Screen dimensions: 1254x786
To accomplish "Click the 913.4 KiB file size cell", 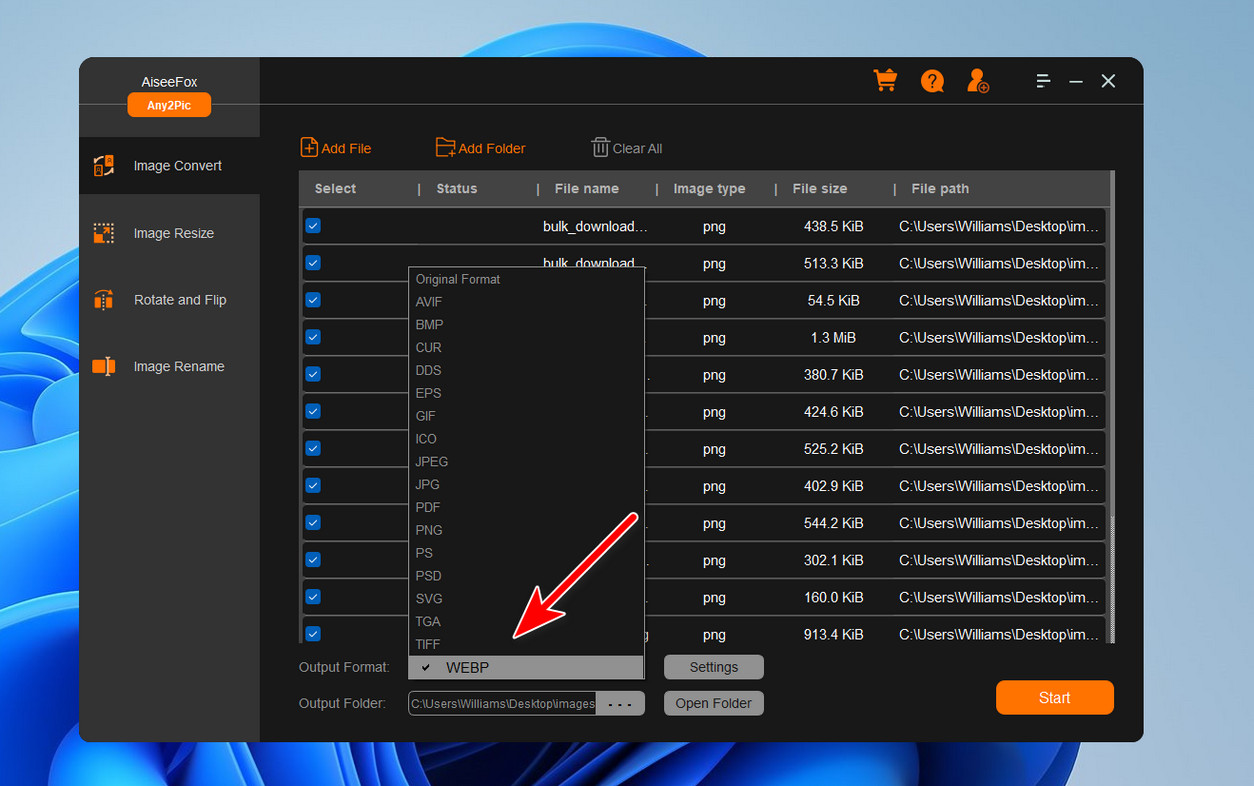I will pyautogui.click(x=834, y=634).
